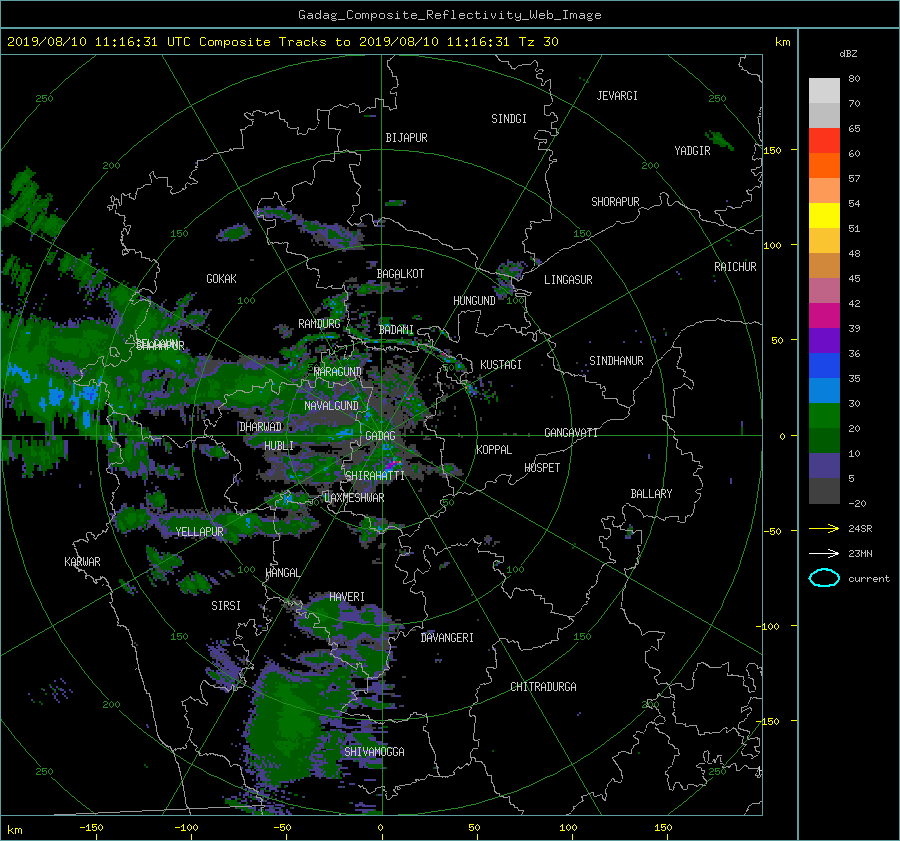
Task: Click the NARAGUND city label
Action: pos(338,372)
